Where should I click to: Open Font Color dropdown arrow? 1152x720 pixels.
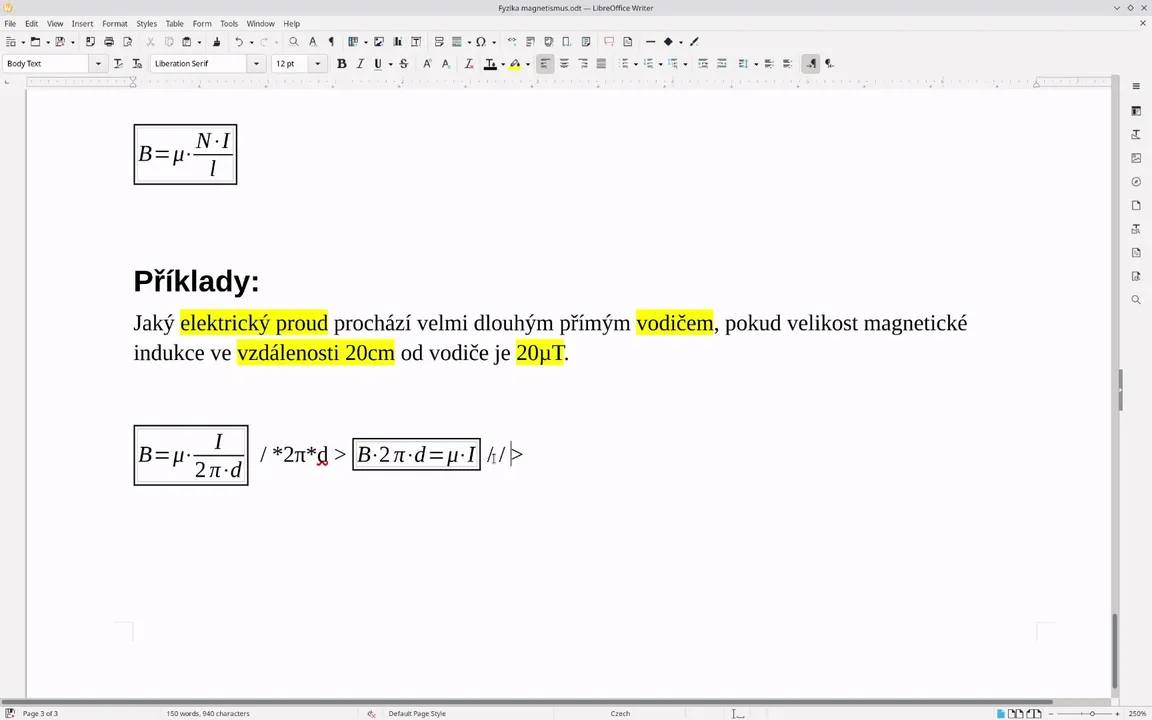(x=503, y=65)
